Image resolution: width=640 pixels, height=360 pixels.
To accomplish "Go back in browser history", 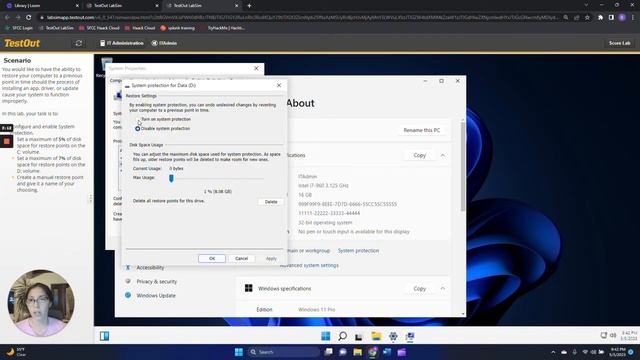I will [x=7, y=18].
